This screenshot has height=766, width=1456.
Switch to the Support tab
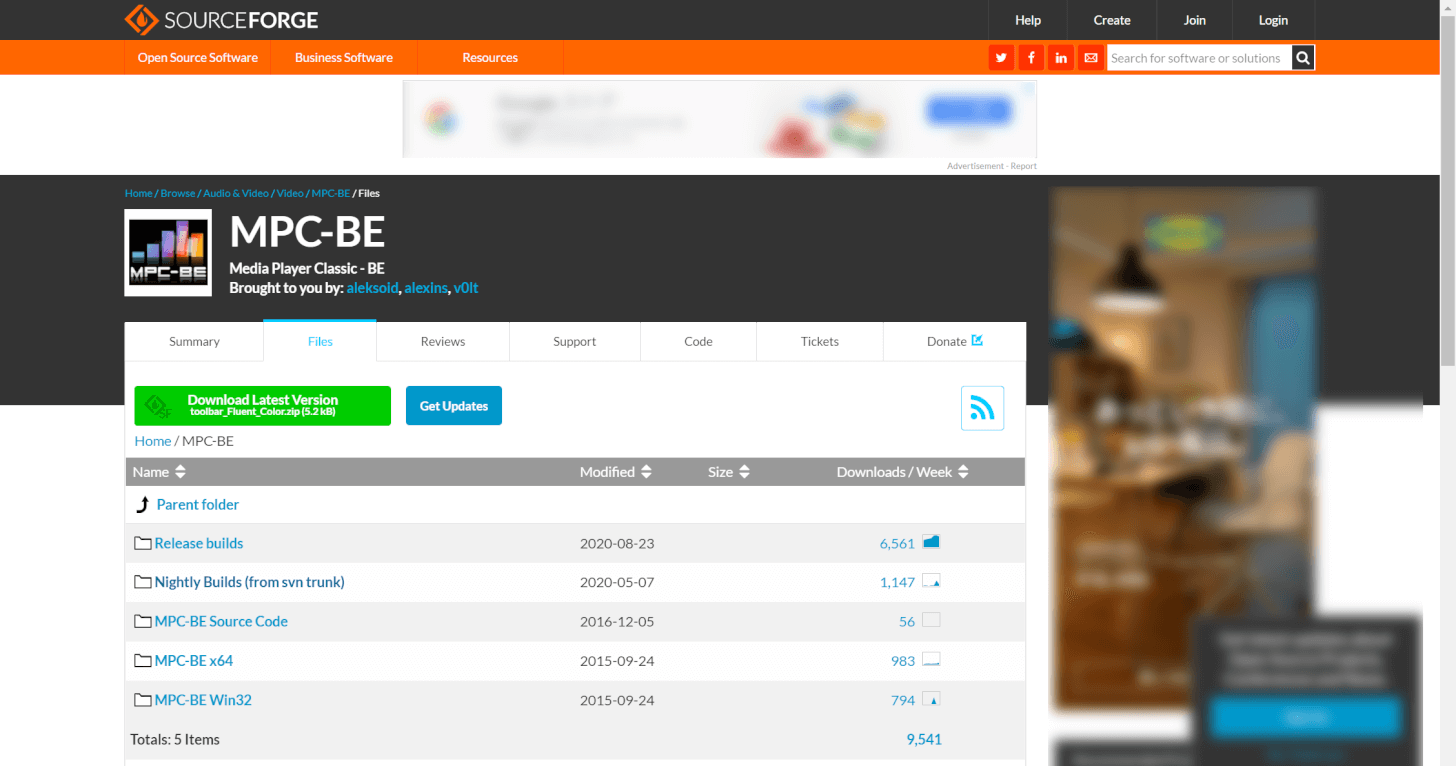[x=575, y=341]
